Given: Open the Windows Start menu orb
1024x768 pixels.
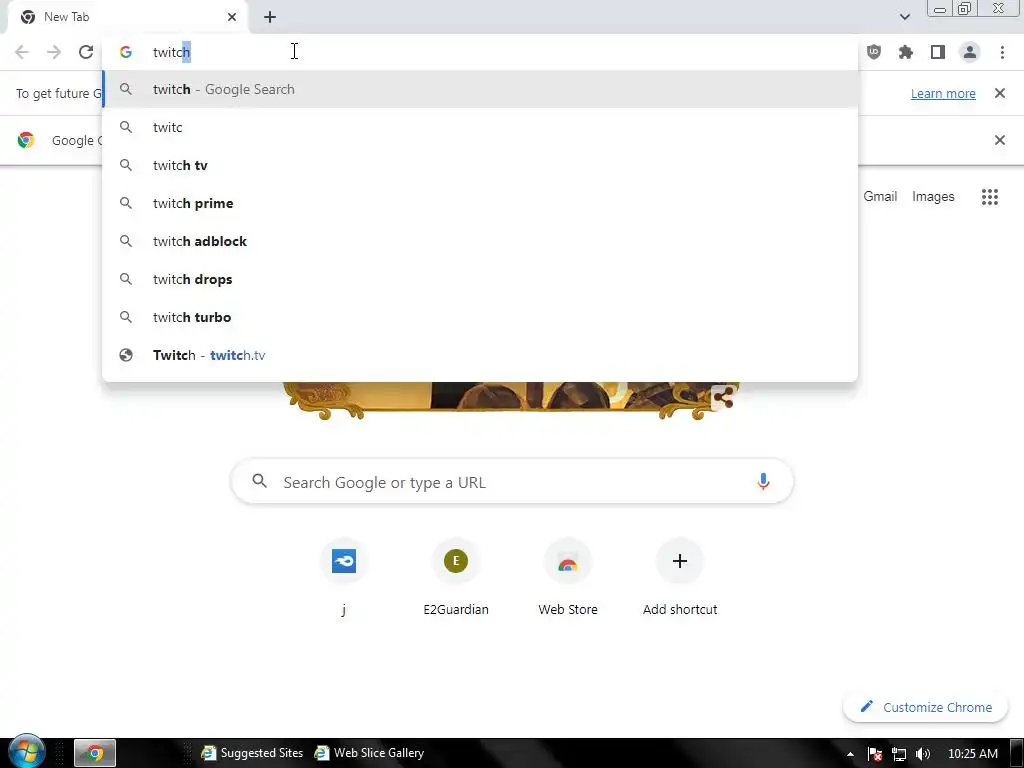Looking at the screenshot, I should point(26,752).
